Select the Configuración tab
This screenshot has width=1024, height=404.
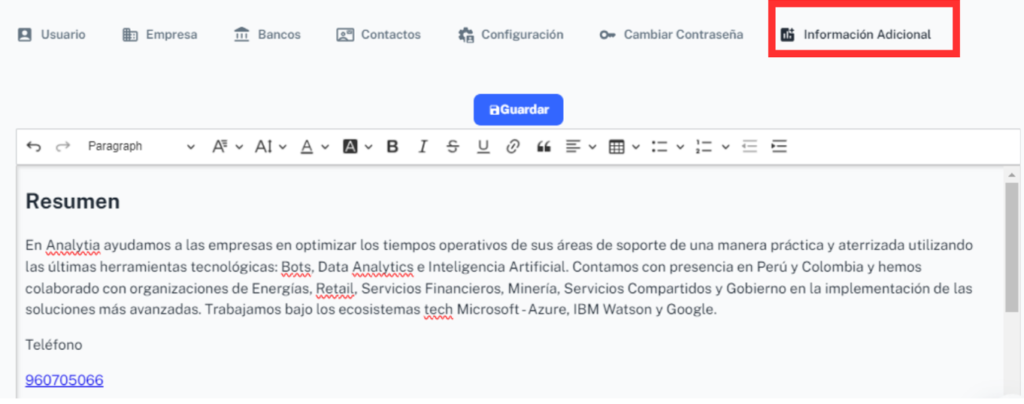tap(510, 35)
